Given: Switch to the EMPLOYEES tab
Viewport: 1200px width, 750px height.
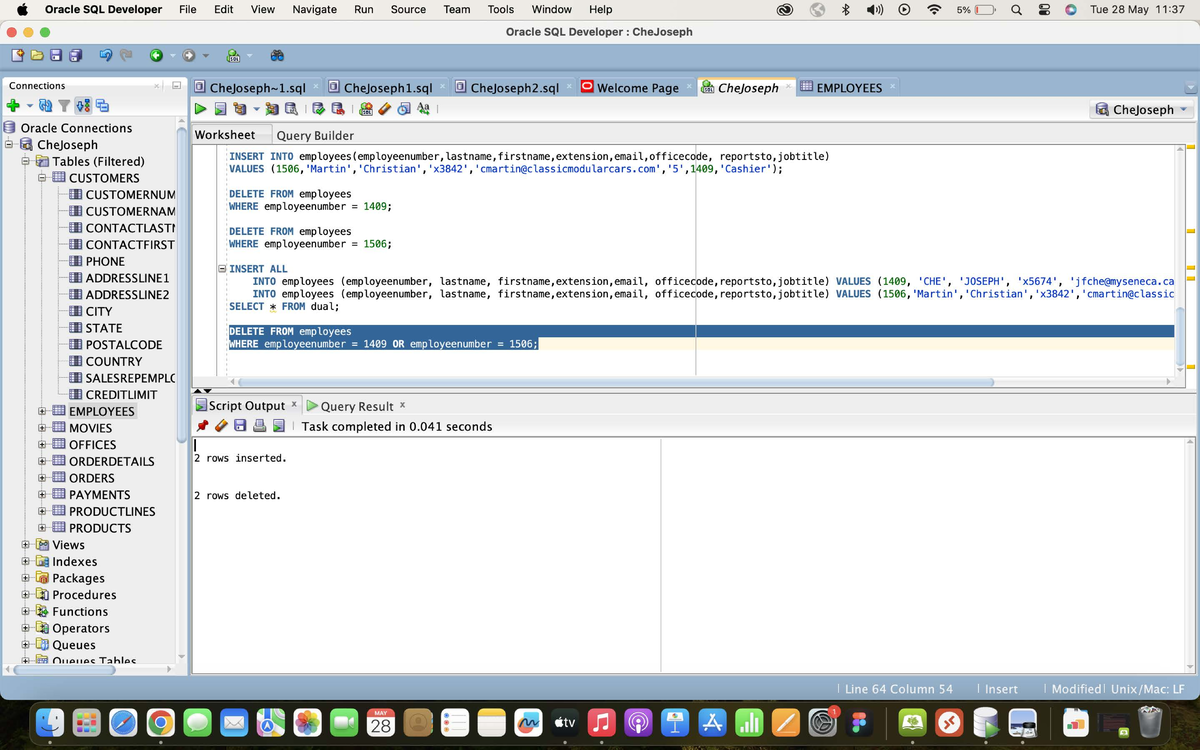Looking at the screenshot, I should (x=849, y=88).
